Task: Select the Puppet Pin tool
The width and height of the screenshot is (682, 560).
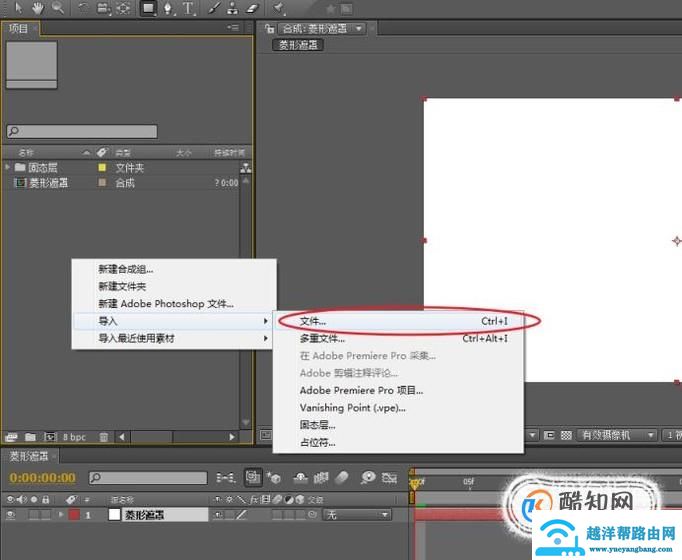Action: pos(278,8)
